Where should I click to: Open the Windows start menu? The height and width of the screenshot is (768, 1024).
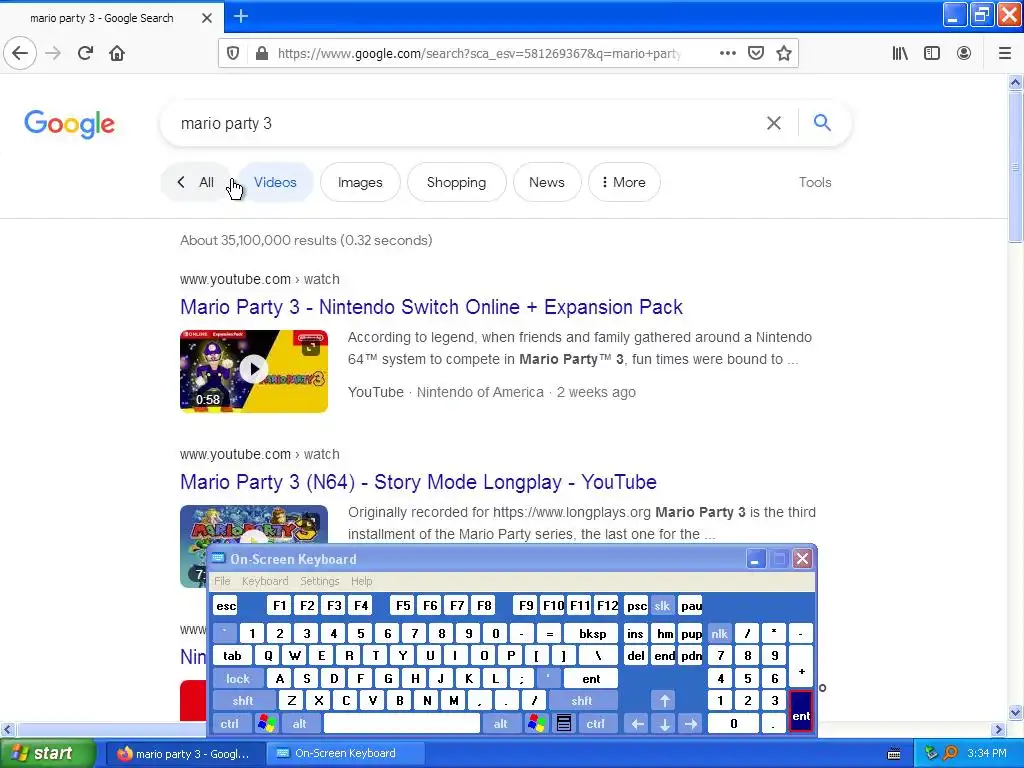point(48,753)
